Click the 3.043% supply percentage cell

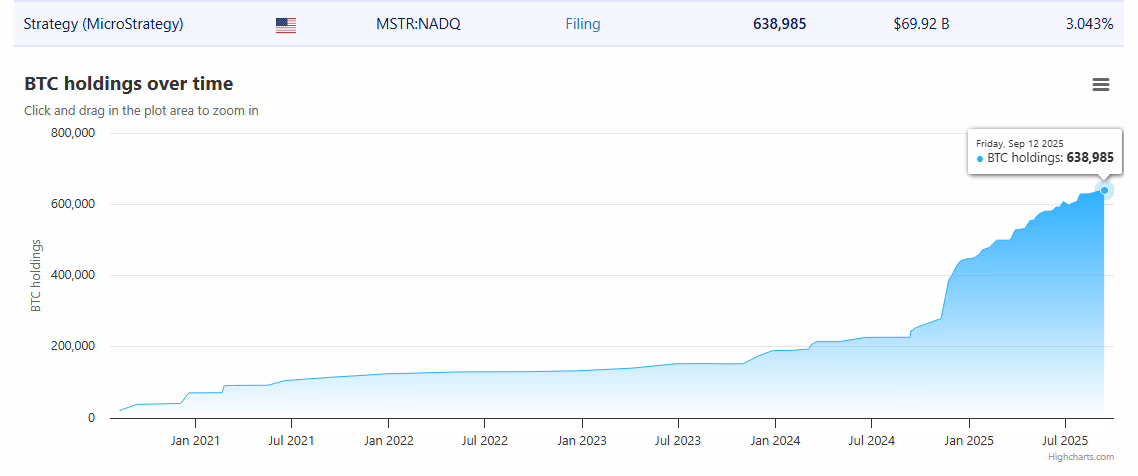pos(1089,24)
